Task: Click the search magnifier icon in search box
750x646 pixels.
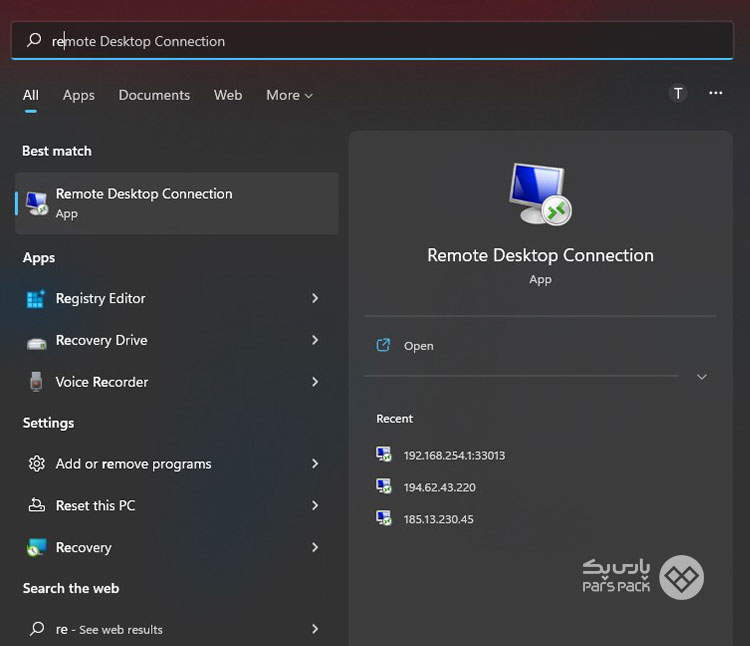Action: (x=34, y=40)
